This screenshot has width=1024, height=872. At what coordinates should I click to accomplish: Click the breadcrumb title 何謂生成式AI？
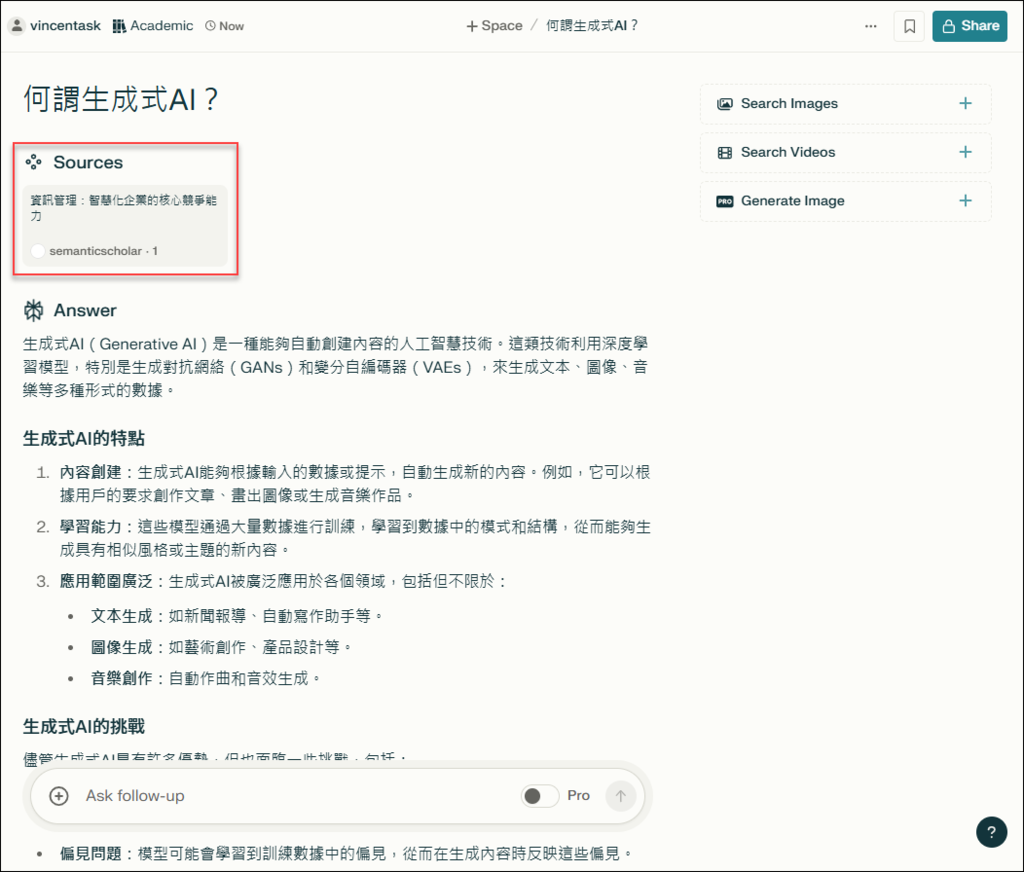(592, 26)
